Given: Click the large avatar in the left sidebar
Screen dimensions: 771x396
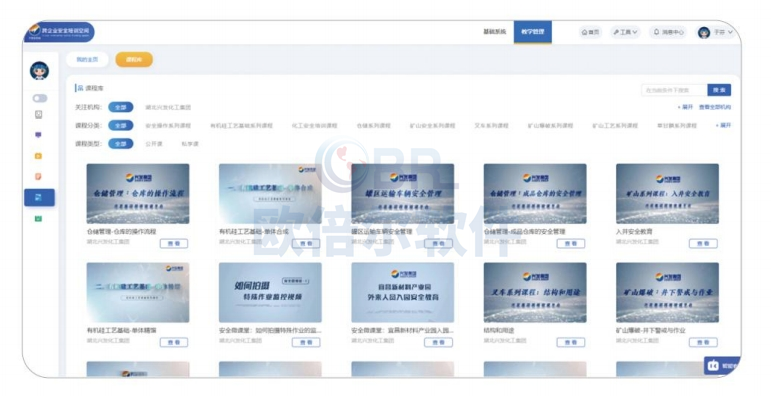Looking at the screenshot, I should tap(39, 71).
